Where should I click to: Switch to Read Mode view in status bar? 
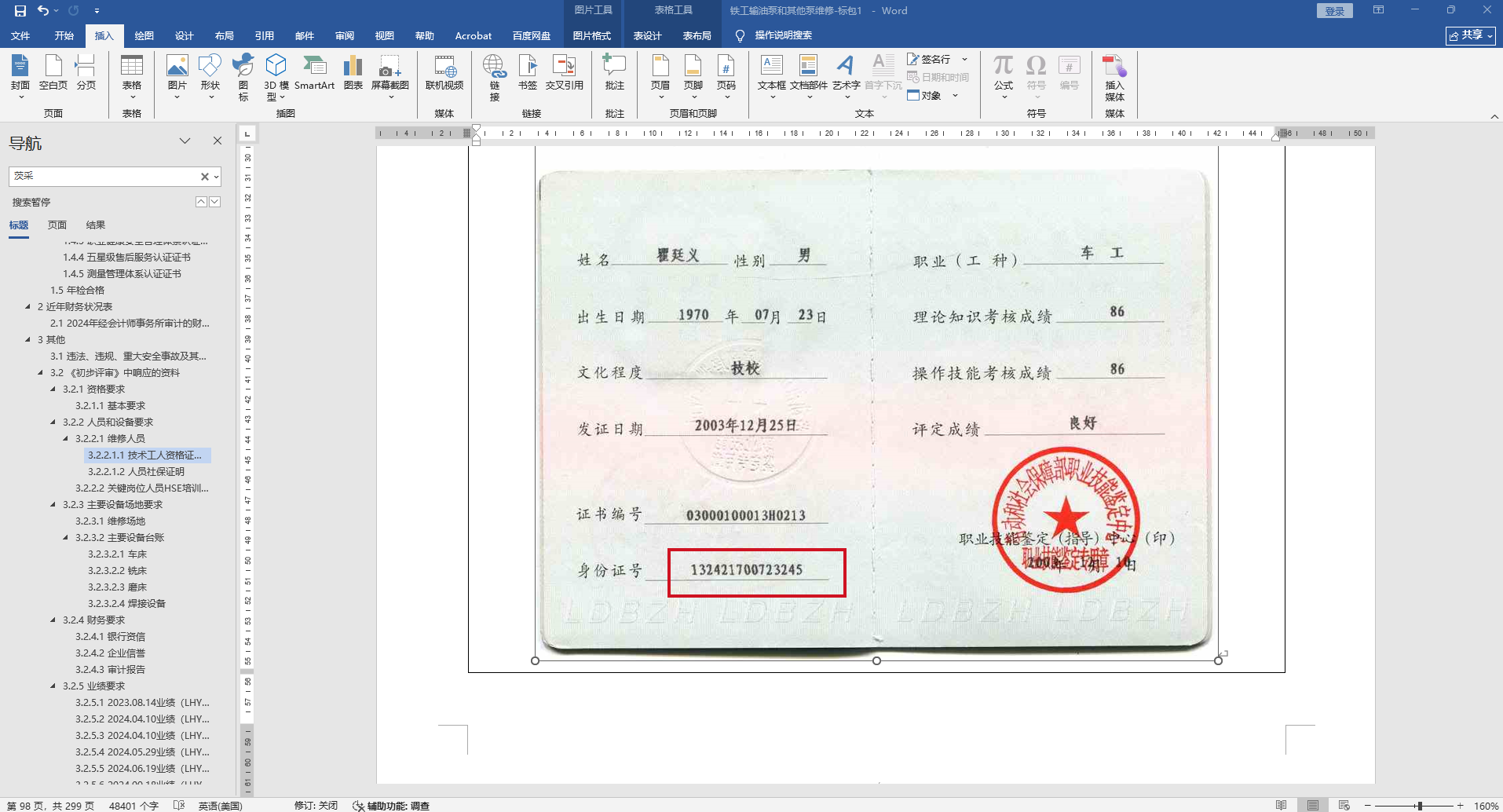[1281, 806]
